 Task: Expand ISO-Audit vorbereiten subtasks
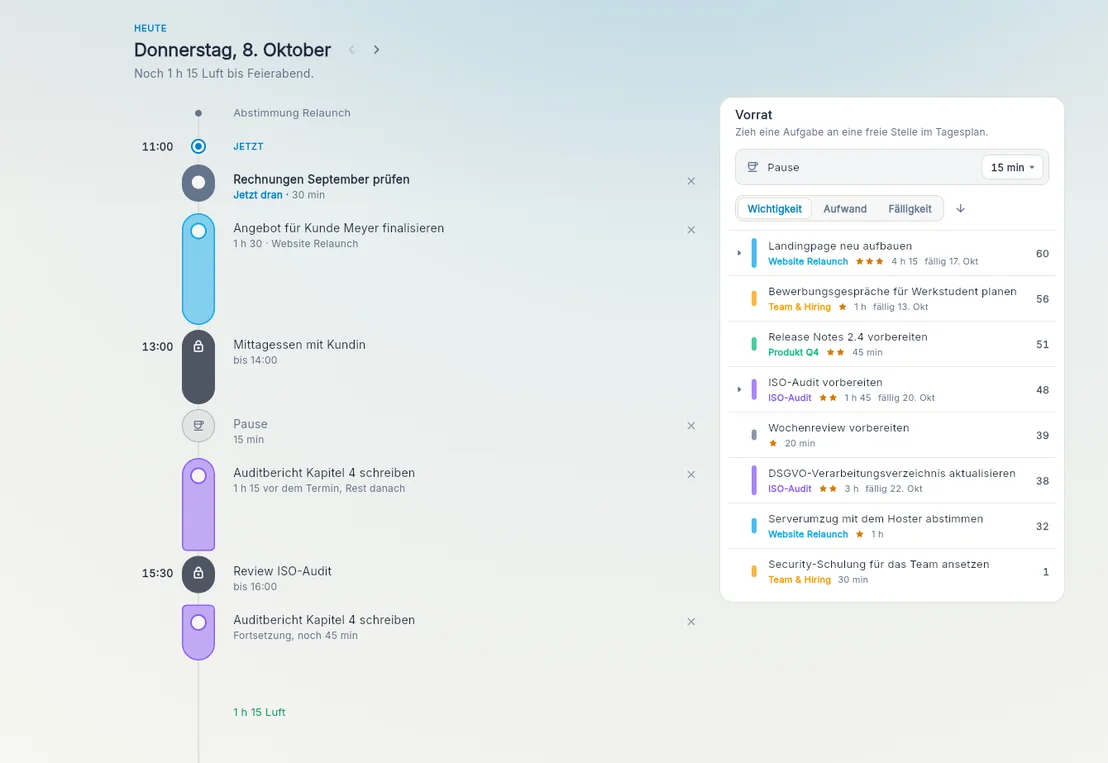coord(739,389)
